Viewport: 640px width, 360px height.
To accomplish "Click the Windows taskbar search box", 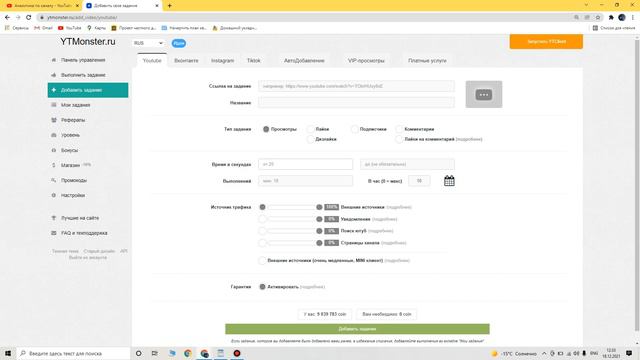I will [x=73, y=353].
